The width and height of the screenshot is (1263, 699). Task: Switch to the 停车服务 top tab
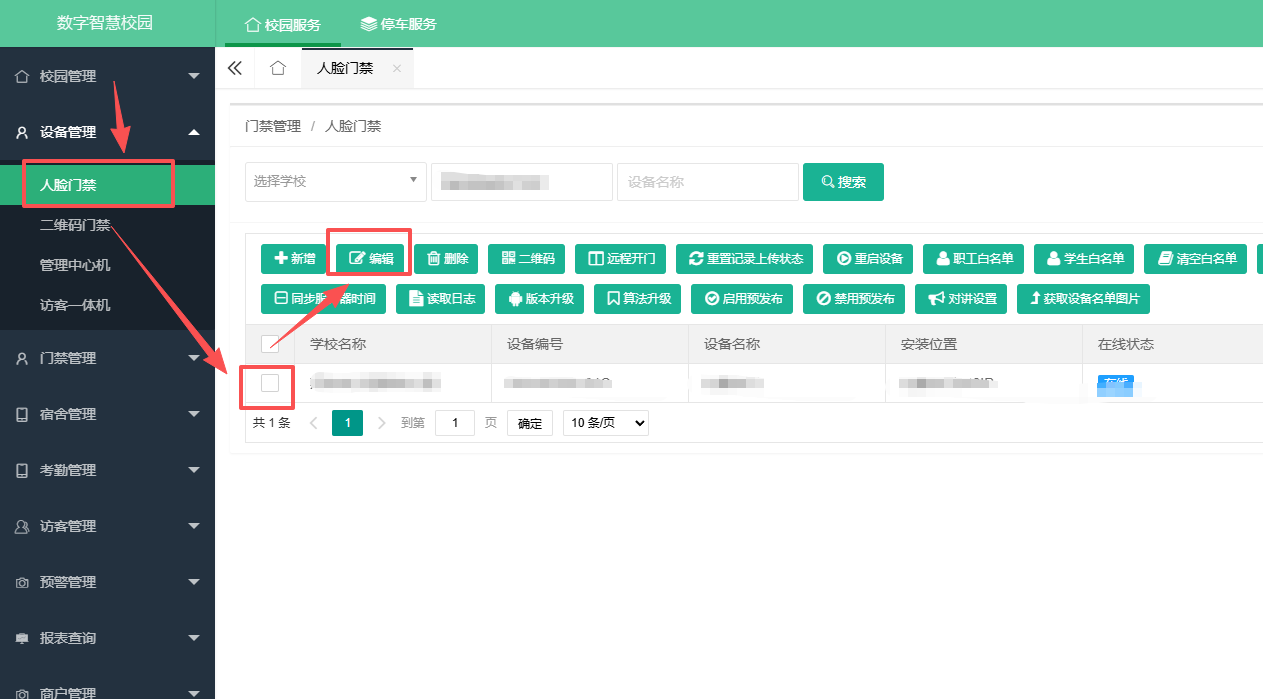click(399, 24)
